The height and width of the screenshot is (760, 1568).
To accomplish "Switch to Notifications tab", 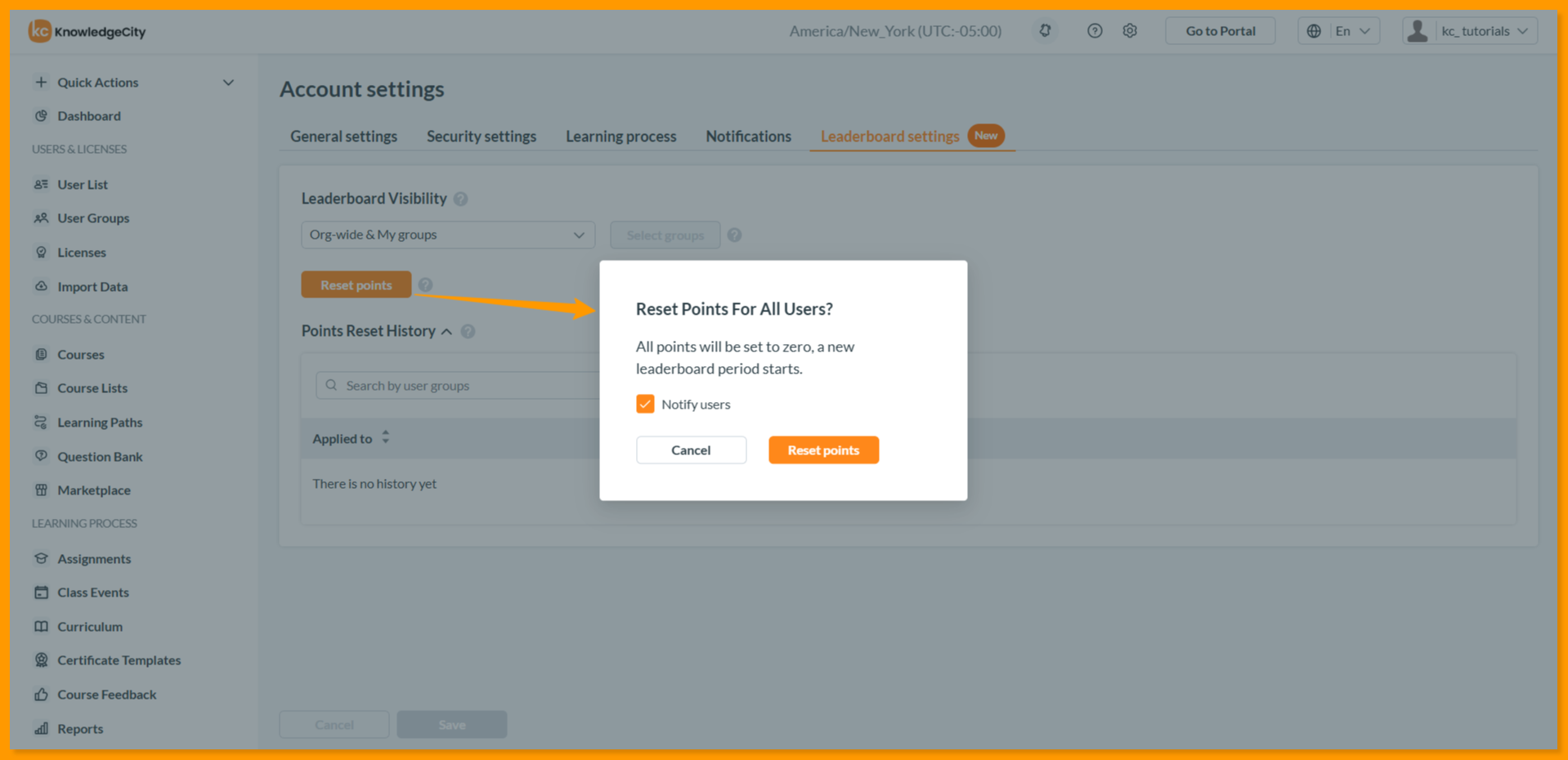I will 749,136.
